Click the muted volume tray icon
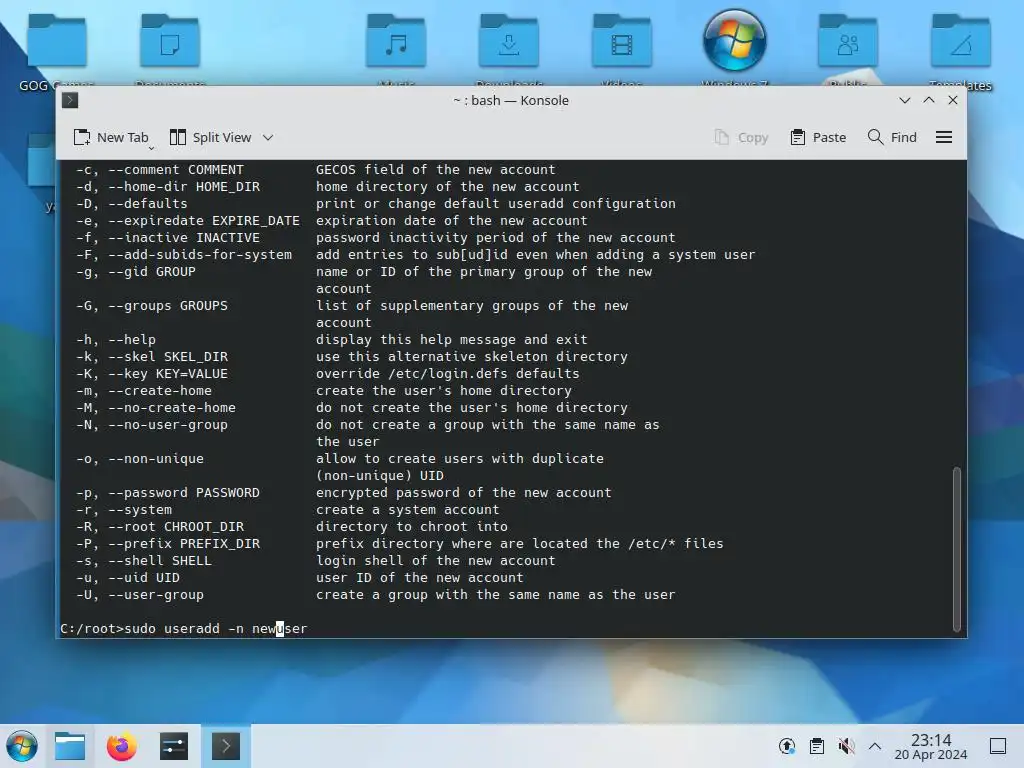1024x768 pixels. click(846, 746)
